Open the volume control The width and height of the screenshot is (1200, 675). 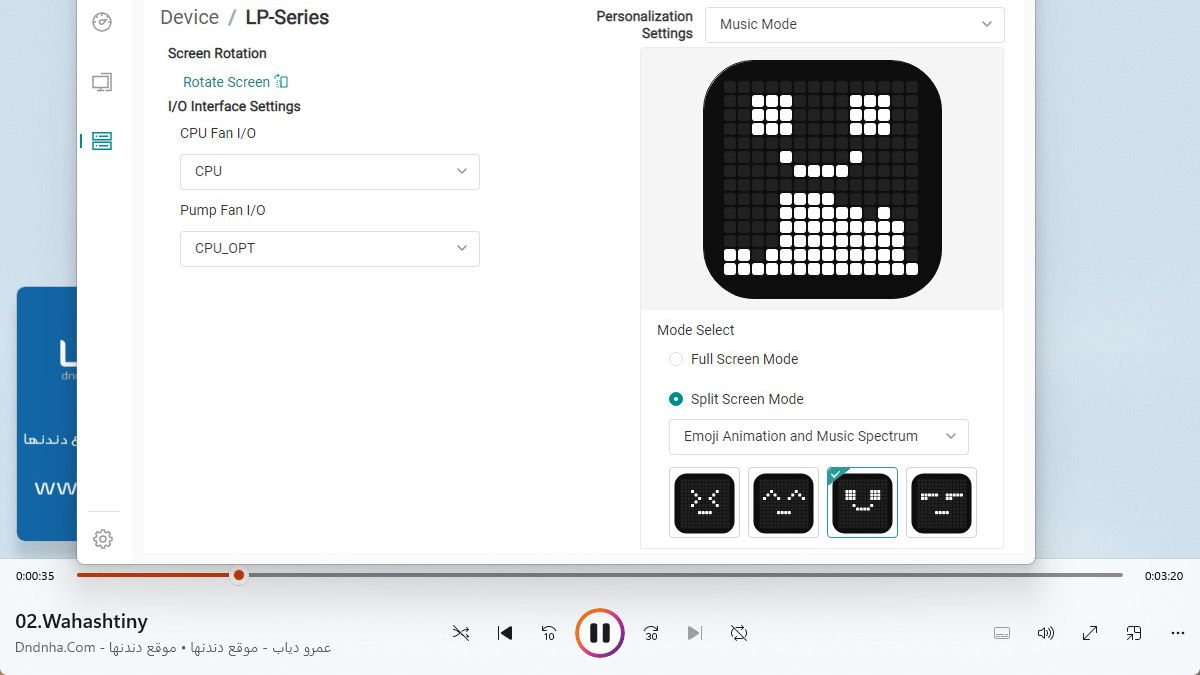point(1046,633)
